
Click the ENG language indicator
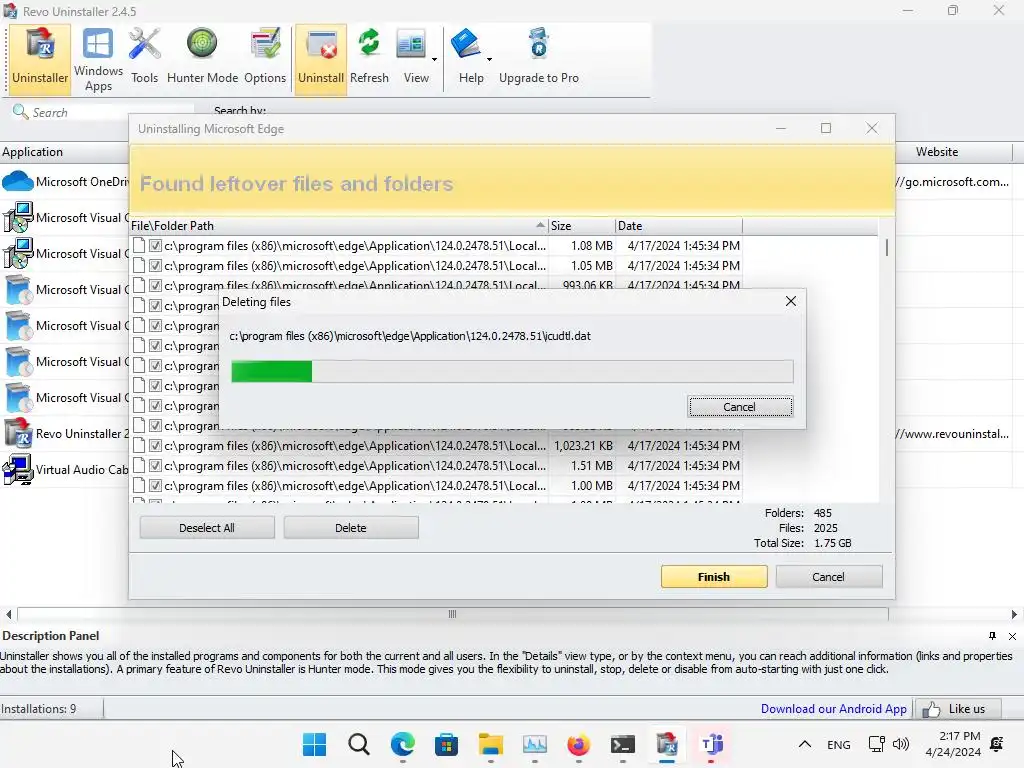(x=839, y=744)
